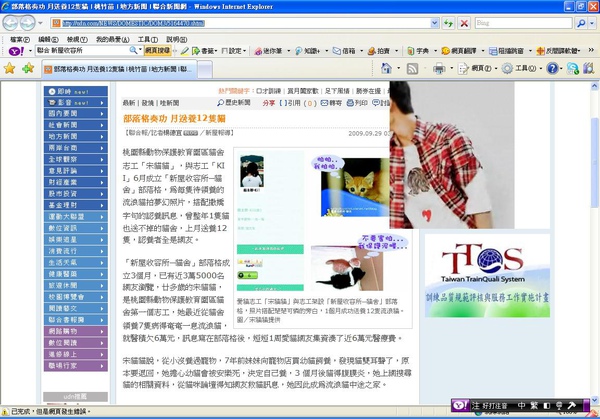Click the browser Forward arrow button
Image resolution: width=600 pixels, height=419 pixels.
tap(28, 23)
